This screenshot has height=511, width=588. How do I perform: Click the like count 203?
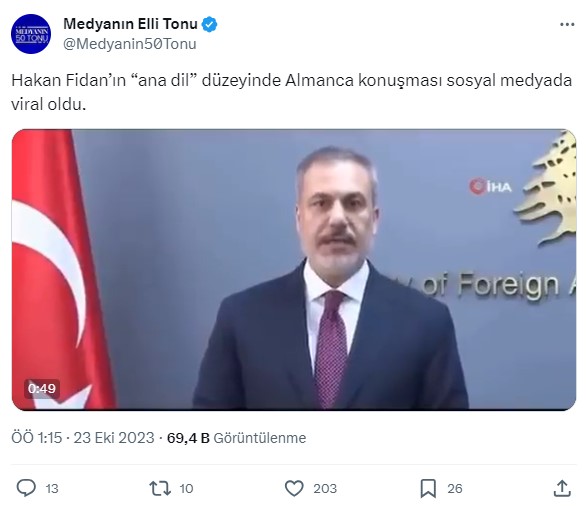pos(325,489)
